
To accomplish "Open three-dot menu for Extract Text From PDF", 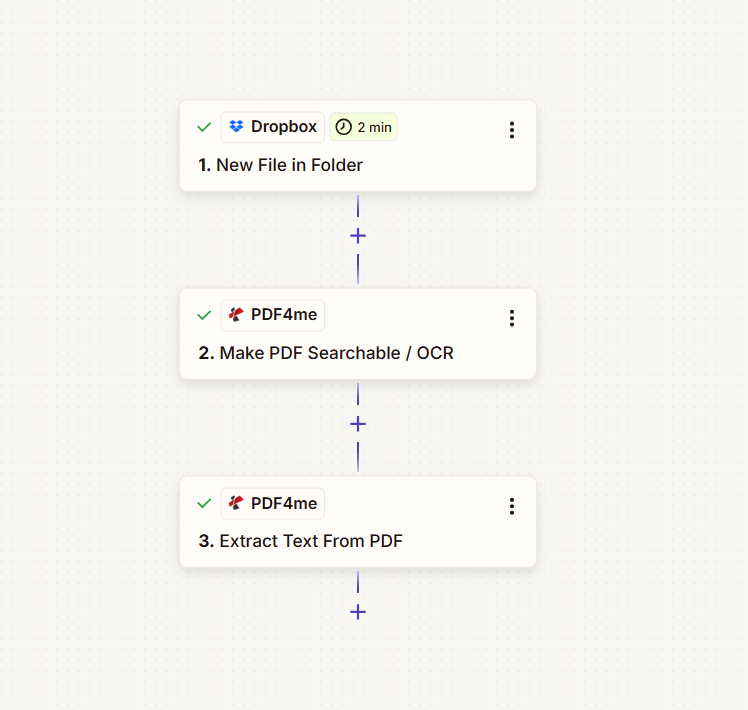I will (512, 506).
